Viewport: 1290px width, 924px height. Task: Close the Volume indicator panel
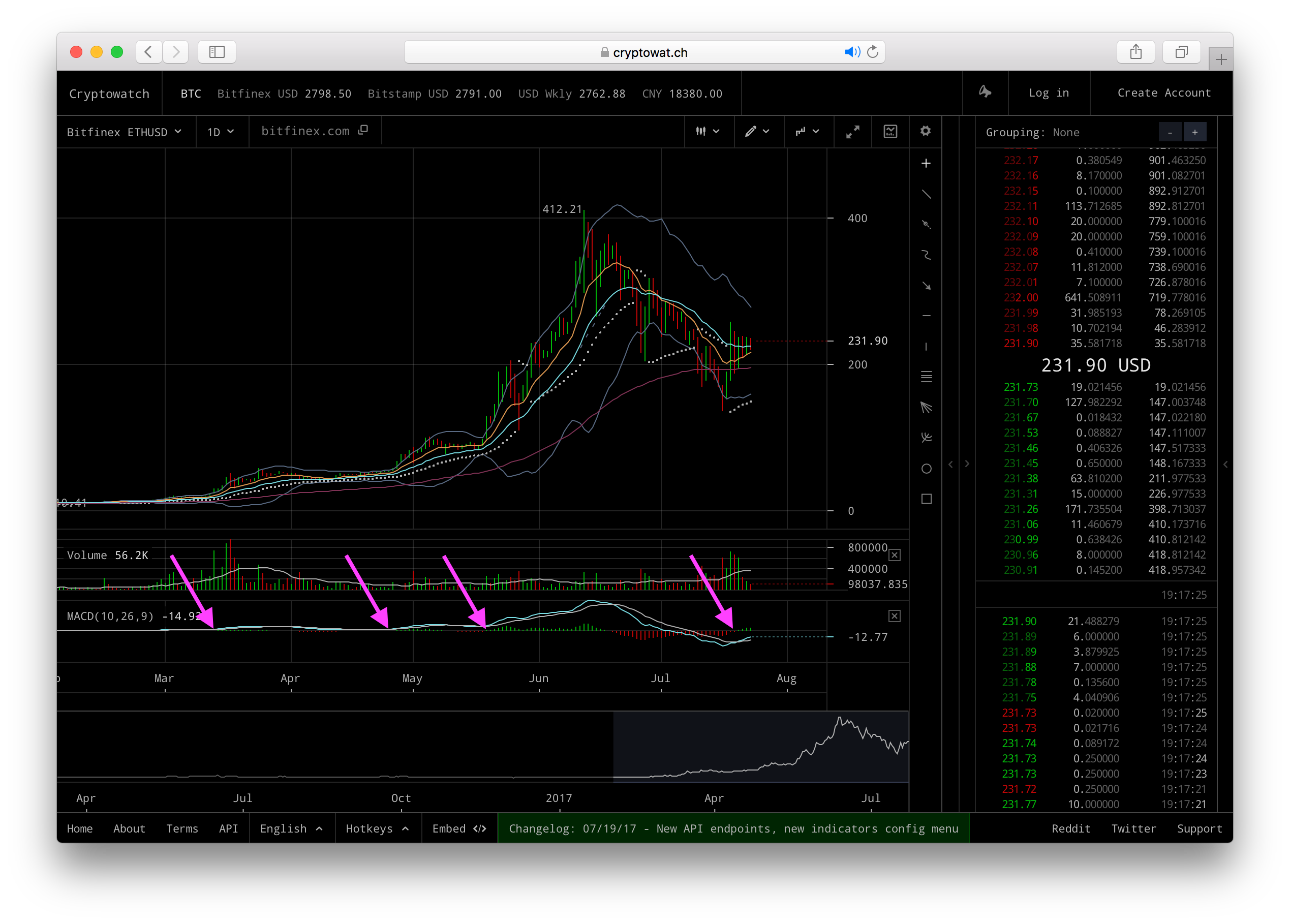pyautogui.click(x=895, y=555)
